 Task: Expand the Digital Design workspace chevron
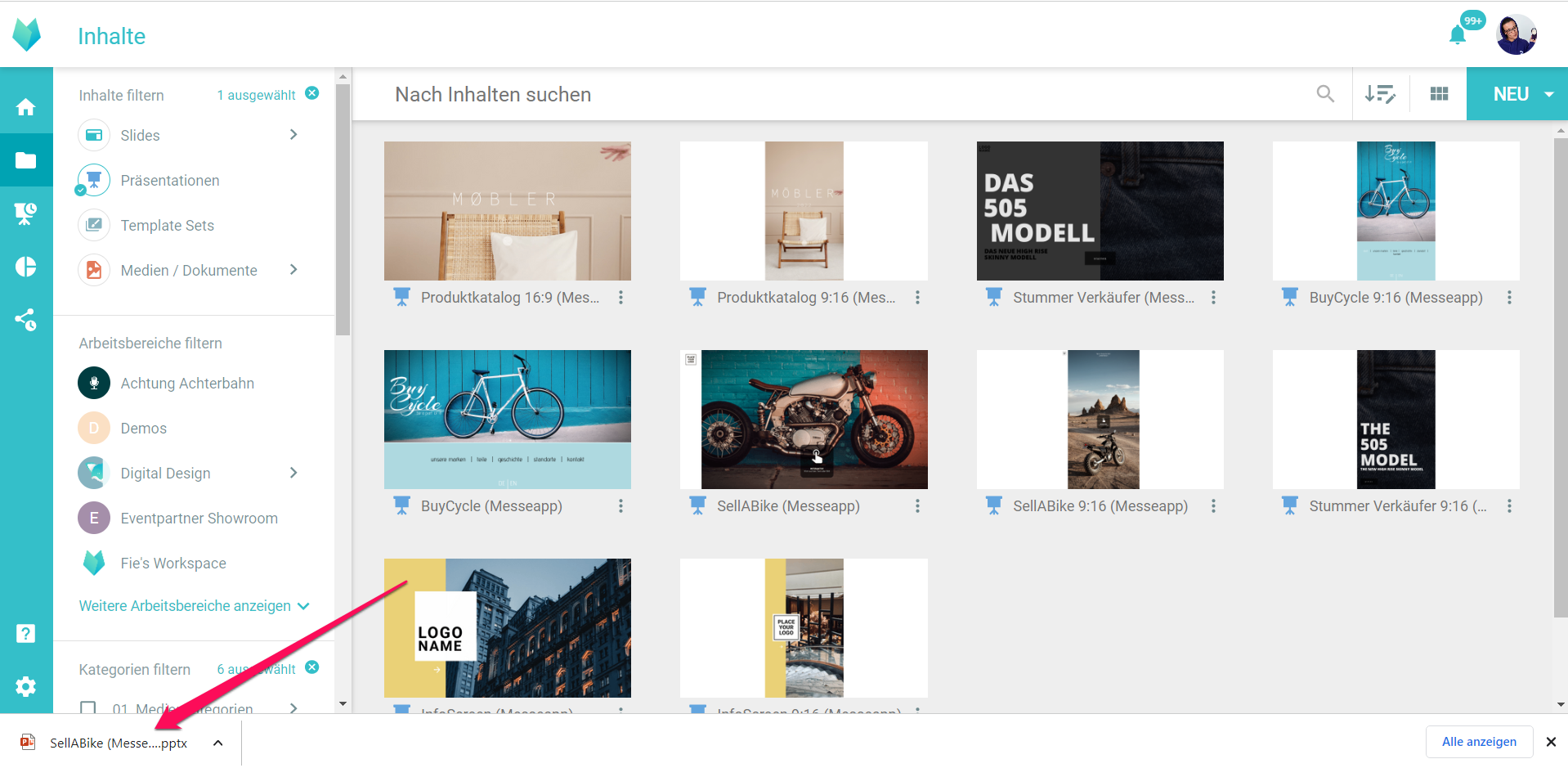(293, 473)
